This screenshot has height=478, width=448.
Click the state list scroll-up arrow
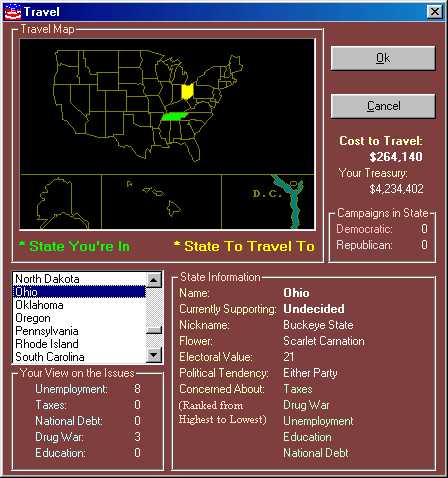tap(154, 280)
